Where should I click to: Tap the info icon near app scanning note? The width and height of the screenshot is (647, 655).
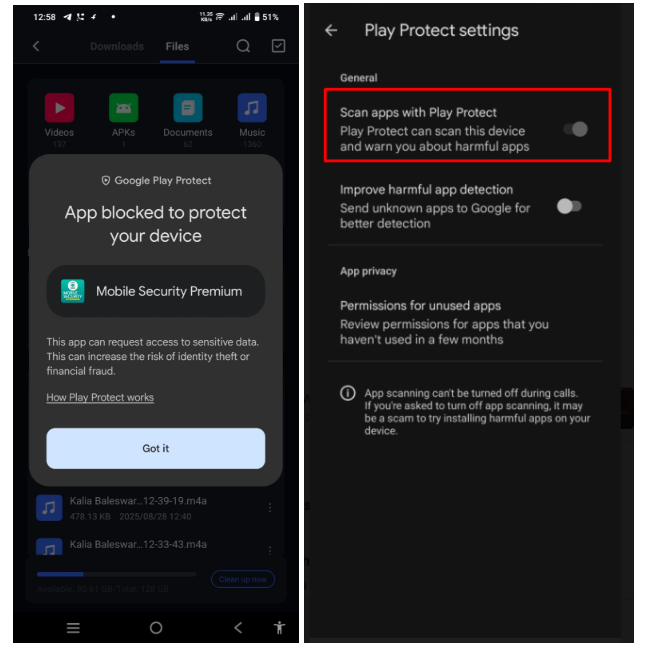click(348, 393)
